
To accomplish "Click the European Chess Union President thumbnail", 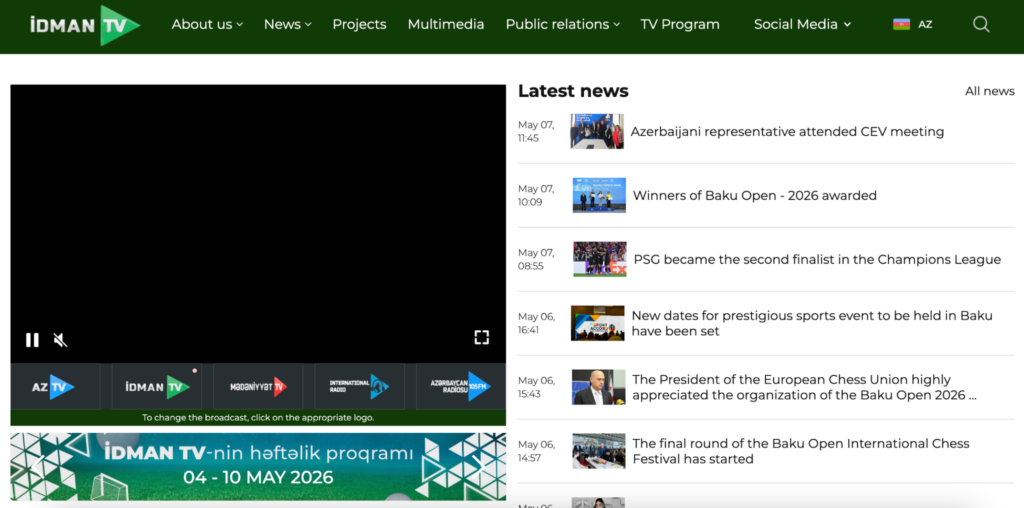I will (598, 387).
